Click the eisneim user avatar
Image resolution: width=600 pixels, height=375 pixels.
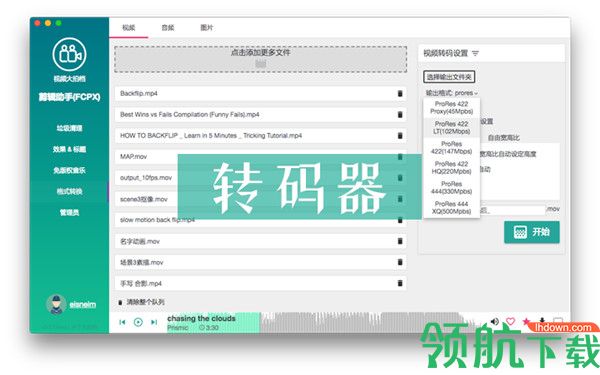click(56, 304)
